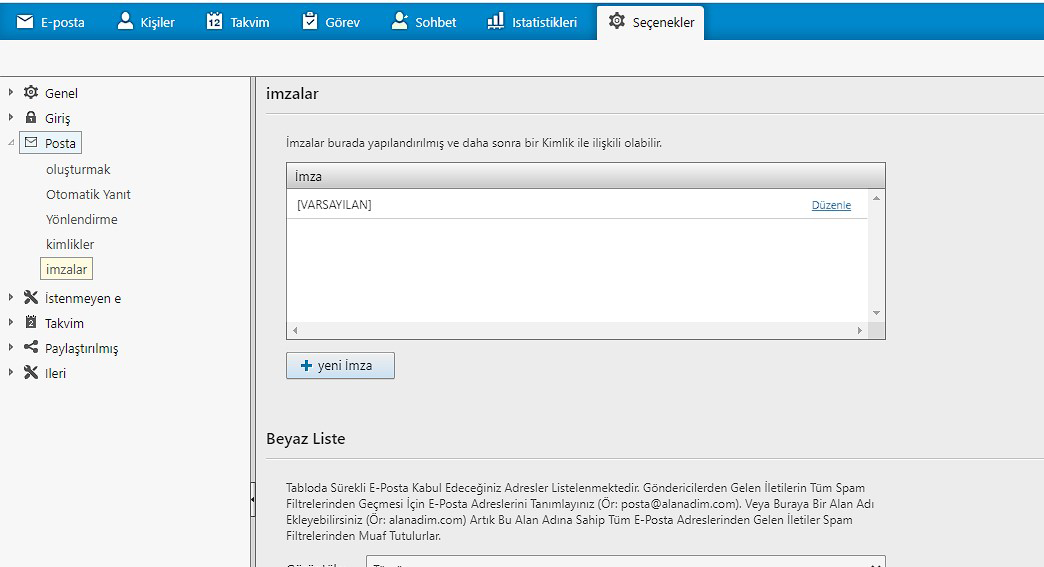Viewport: 1044px width, 567px height.
Task: Click the share icon beside Paylaştırılmış
Action: point(31,348)
